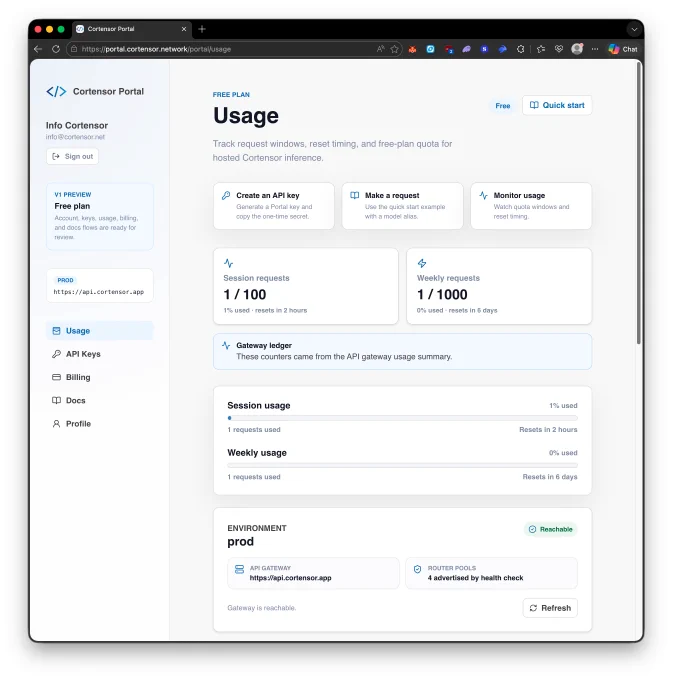Open the Make a request card
The image size is (673, 680).
coord(402,206)
